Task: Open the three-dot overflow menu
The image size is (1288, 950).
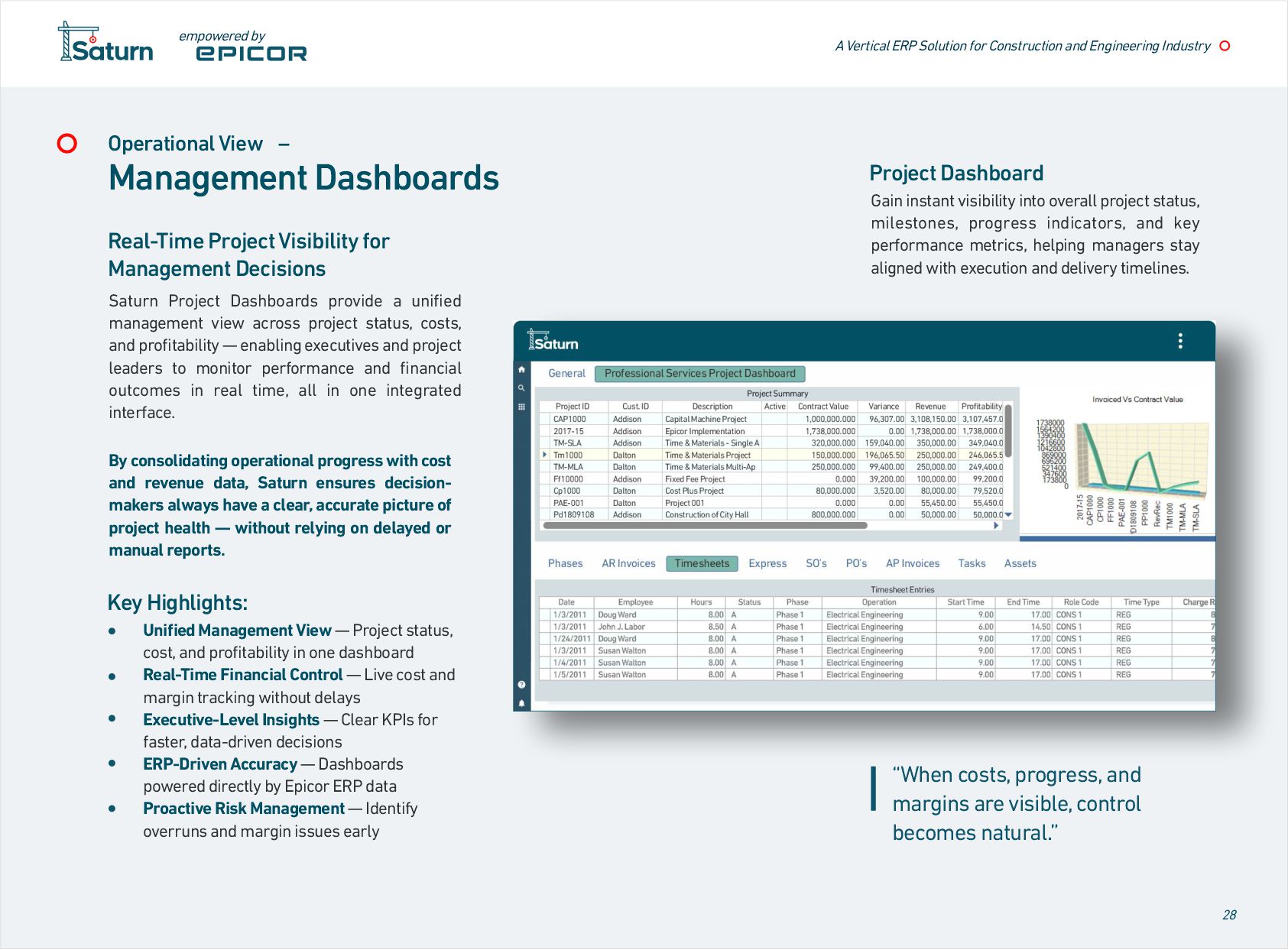Action: [1180, 341]
